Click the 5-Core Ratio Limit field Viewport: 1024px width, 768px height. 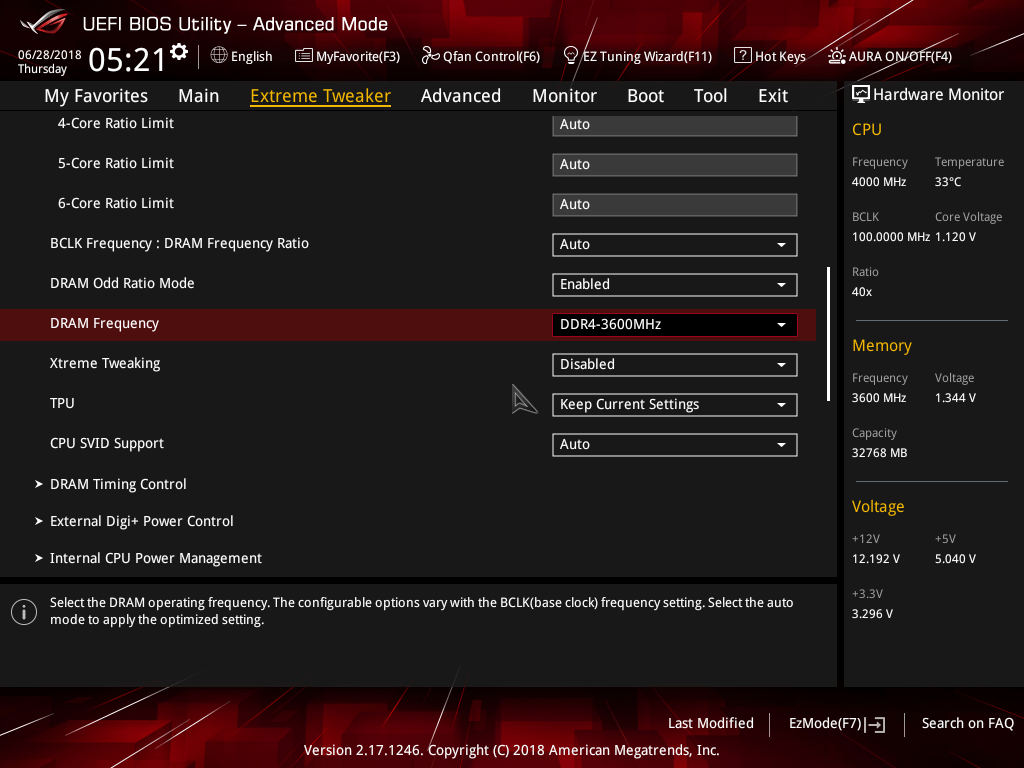pyautogui.click(x=675, y=165)
